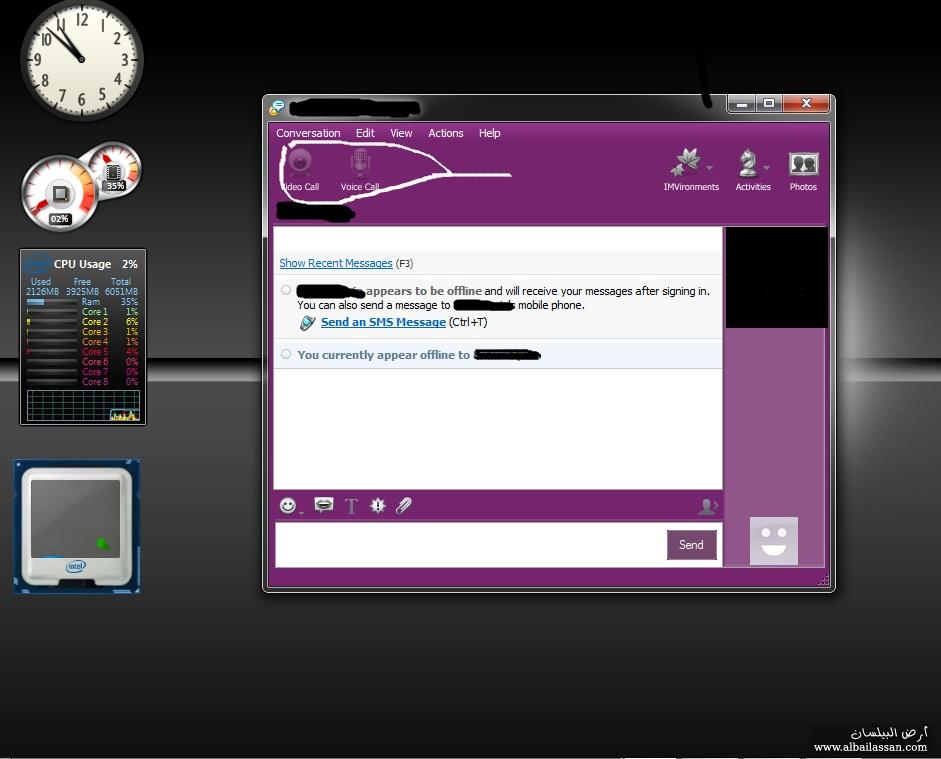Click the "Core 8" usage row
Image resolution: width=941 pixels, height=759 pixels.
click(82, 382)
